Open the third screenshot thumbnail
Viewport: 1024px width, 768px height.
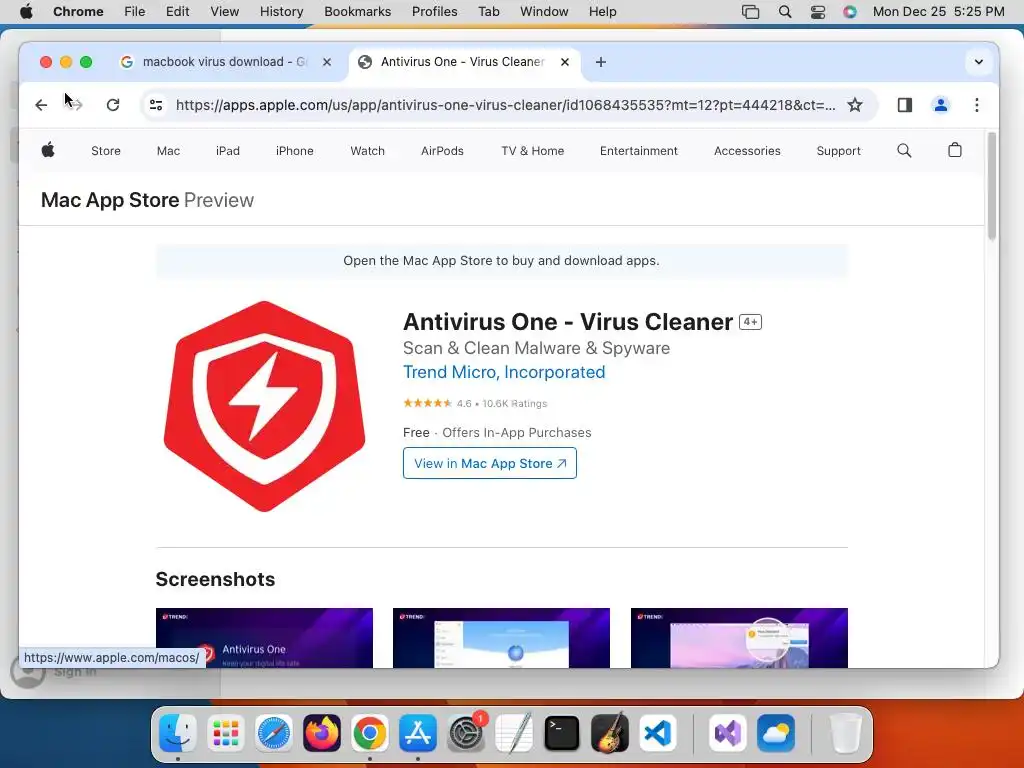pyautogui.click(x=739, y=638)
